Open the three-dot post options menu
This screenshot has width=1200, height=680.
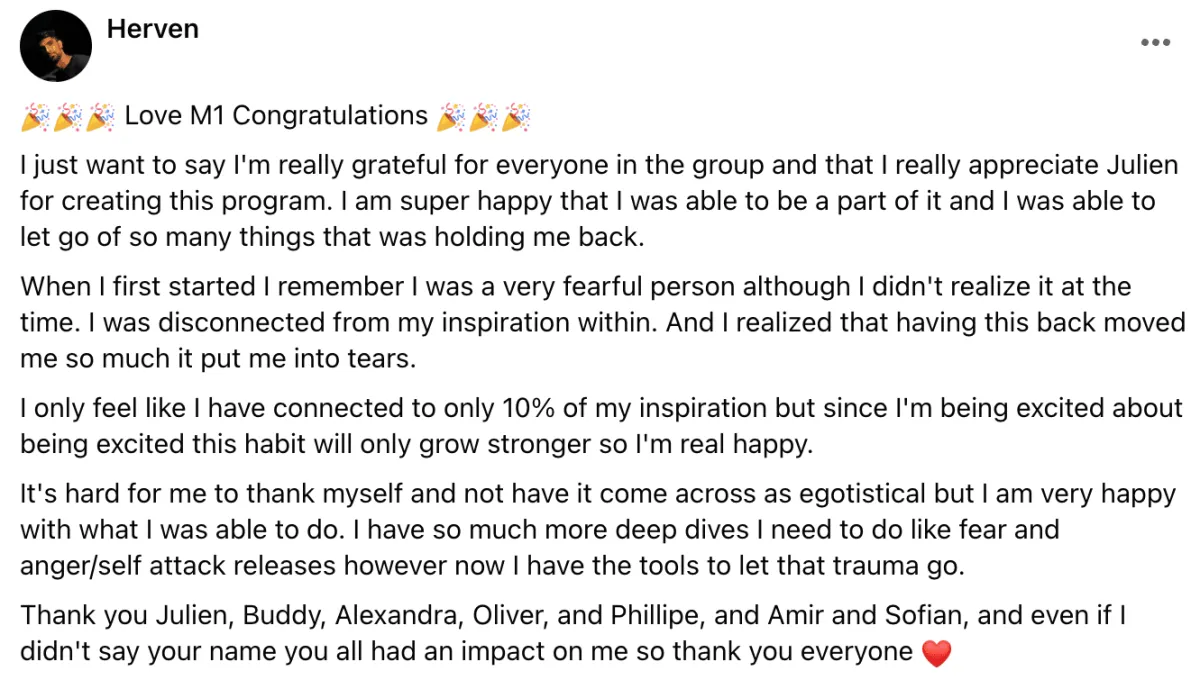tap(1155, 43)
